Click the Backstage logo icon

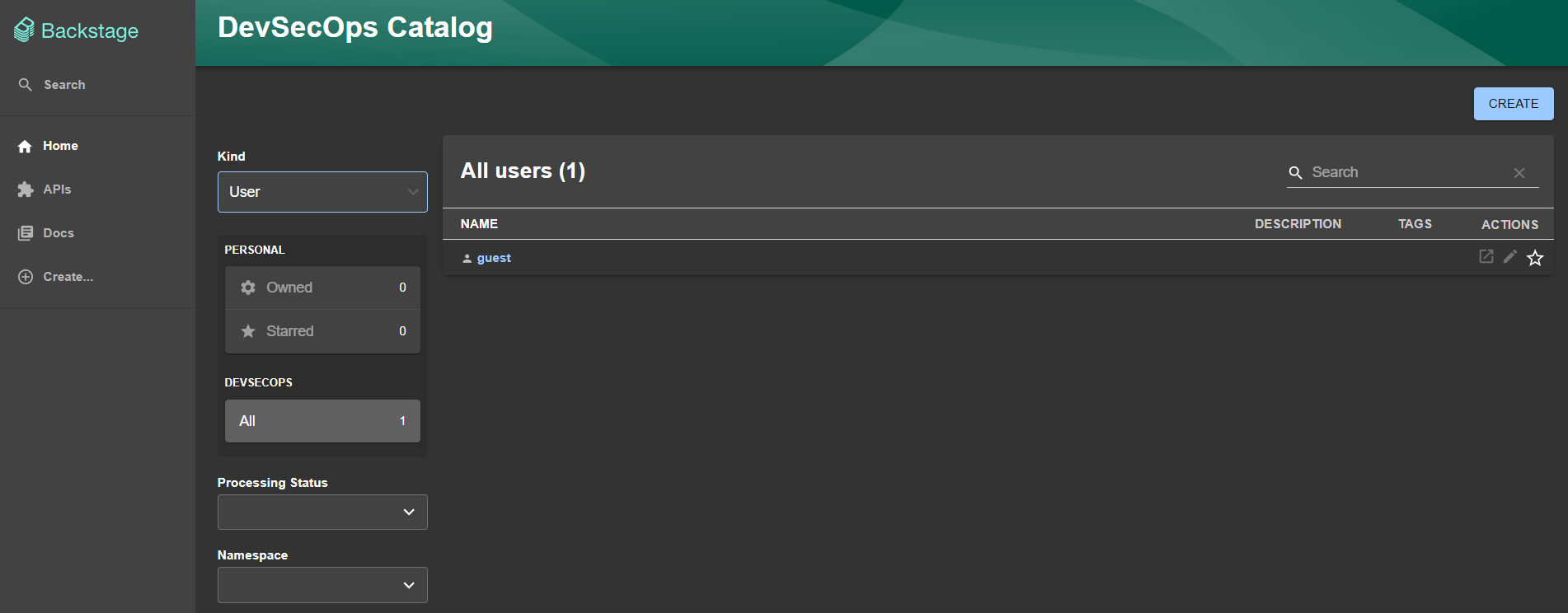(x=25, y=30)
